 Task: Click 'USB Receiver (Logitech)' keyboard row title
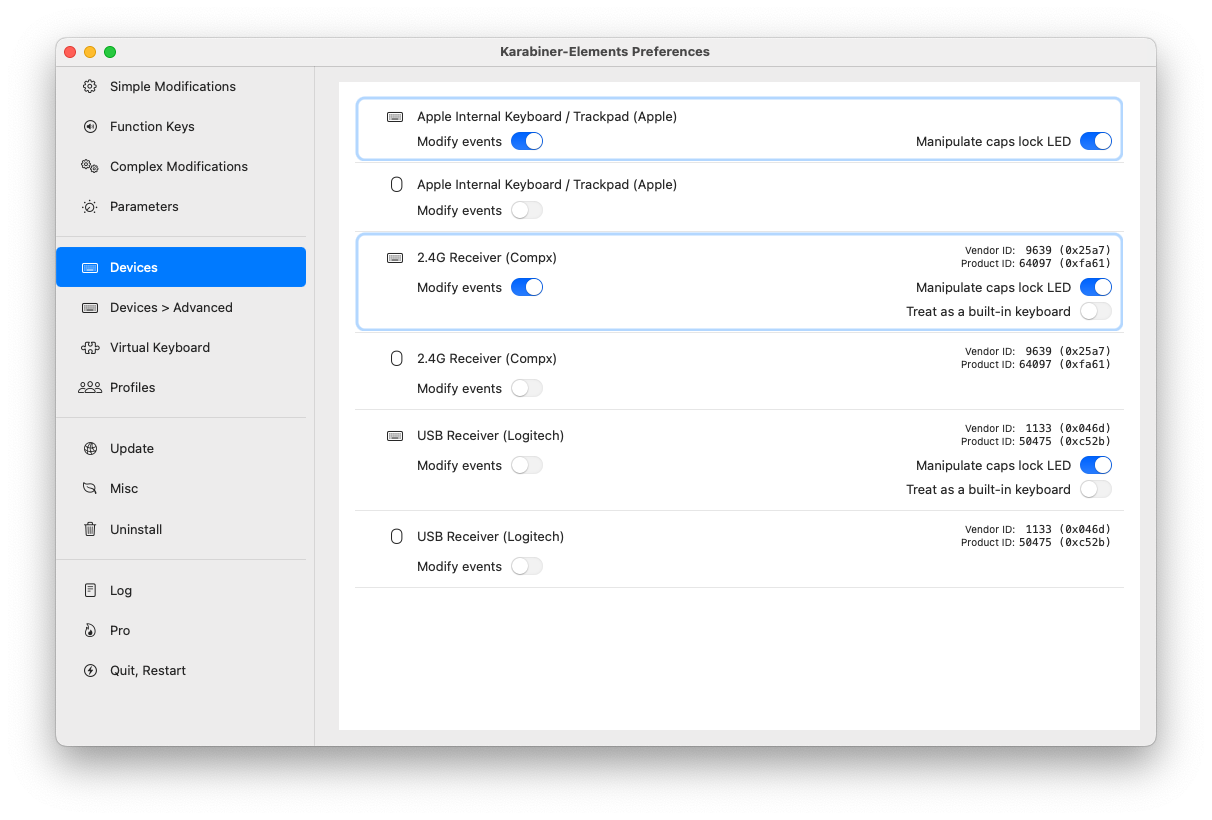pos(490,435)
